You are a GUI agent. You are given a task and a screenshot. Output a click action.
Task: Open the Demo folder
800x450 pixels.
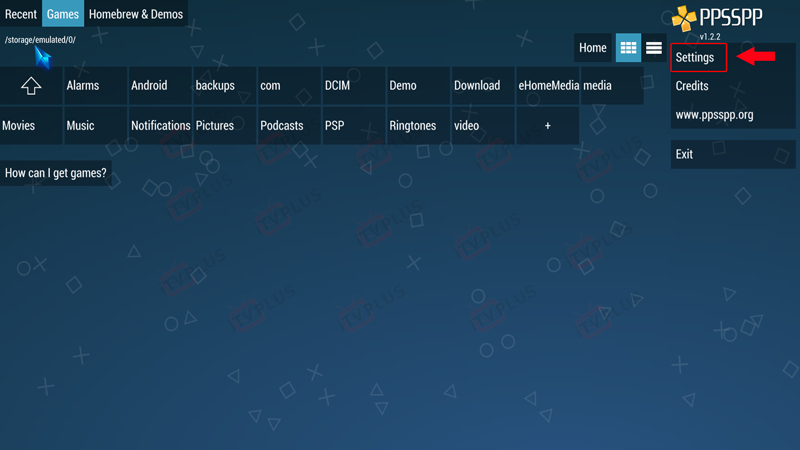(419, 86)
